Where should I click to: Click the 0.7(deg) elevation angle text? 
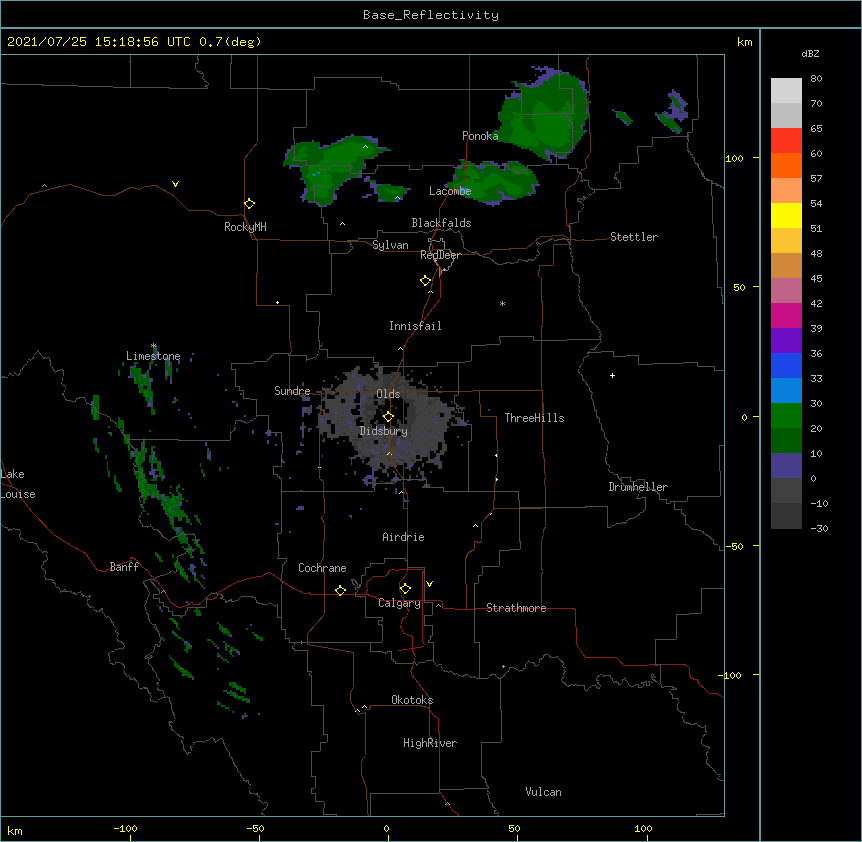pos(230,42)
